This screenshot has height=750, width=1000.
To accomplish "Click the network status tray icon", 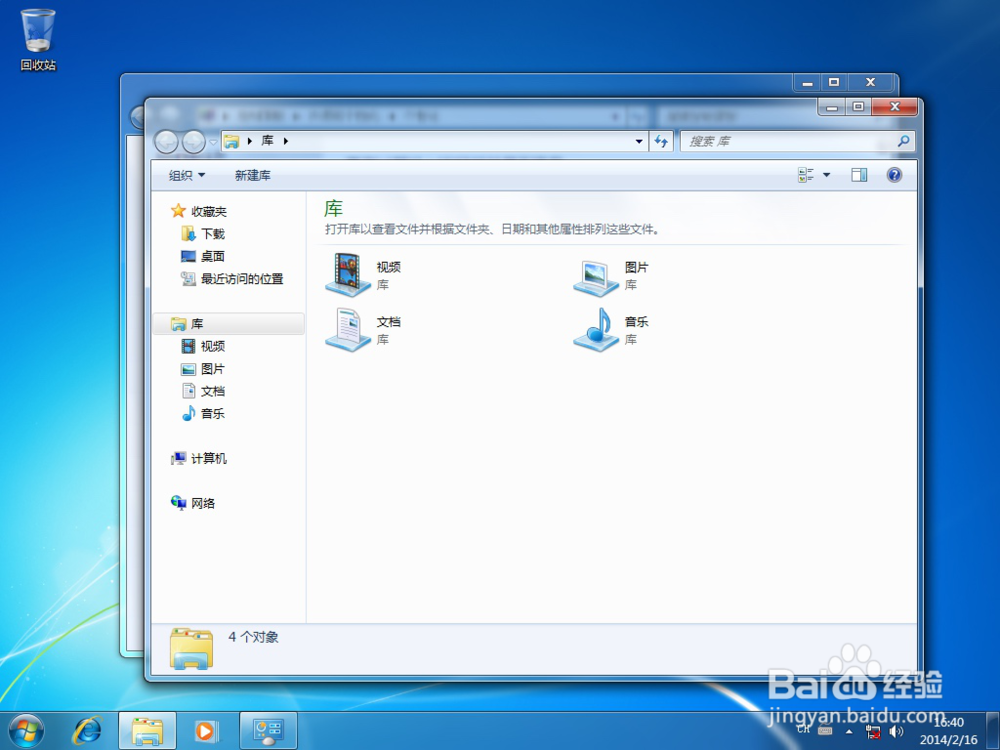I will [x=872, y=732].
